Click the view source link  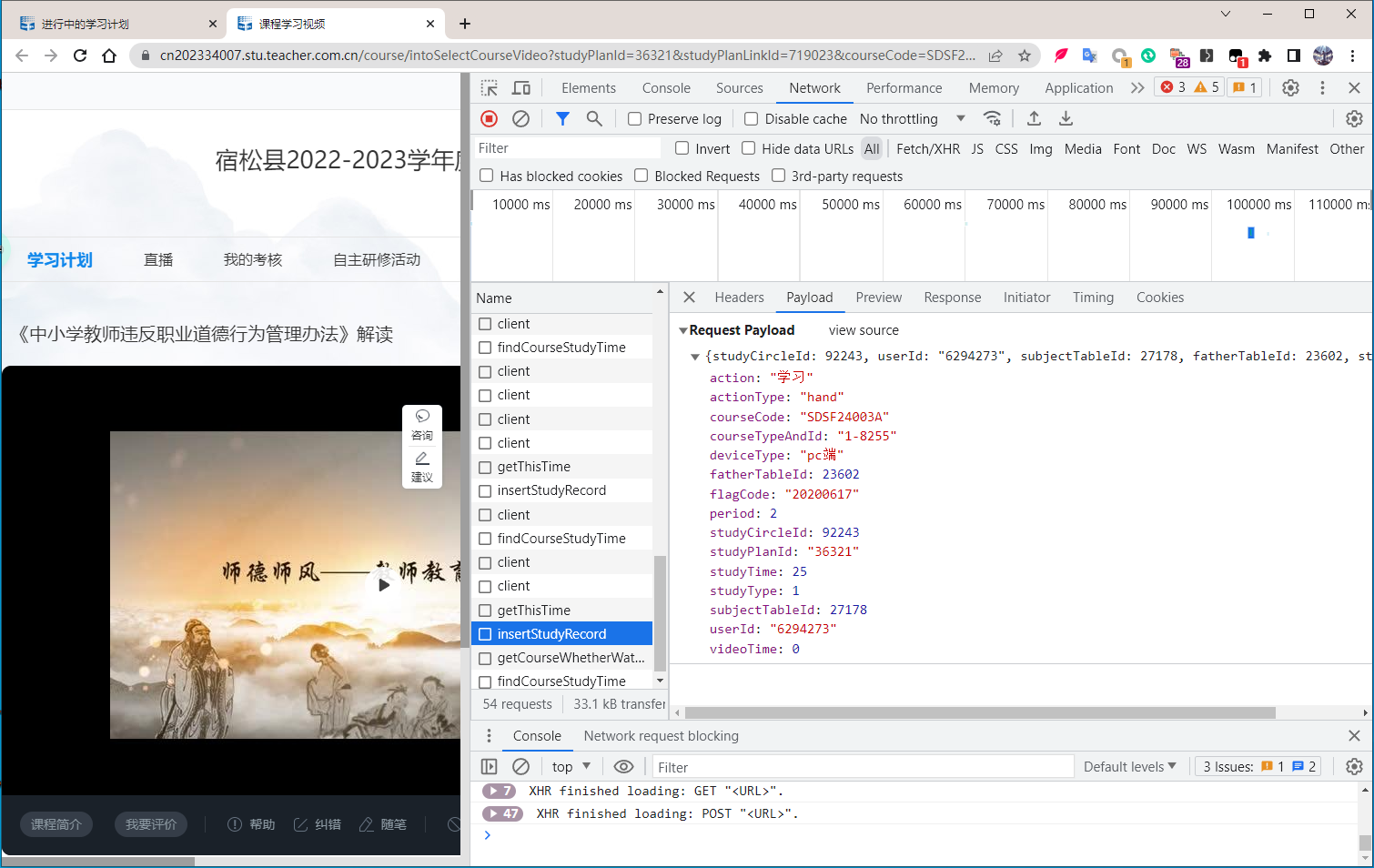coord(864,330)
